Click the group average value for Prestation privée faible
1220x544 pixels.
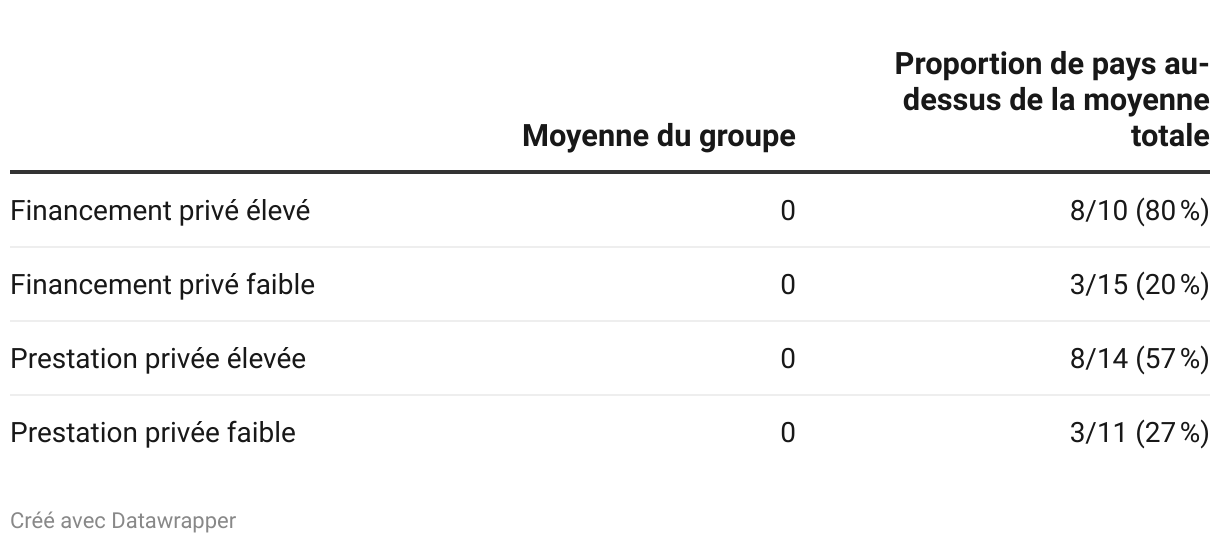click(788, 432)
